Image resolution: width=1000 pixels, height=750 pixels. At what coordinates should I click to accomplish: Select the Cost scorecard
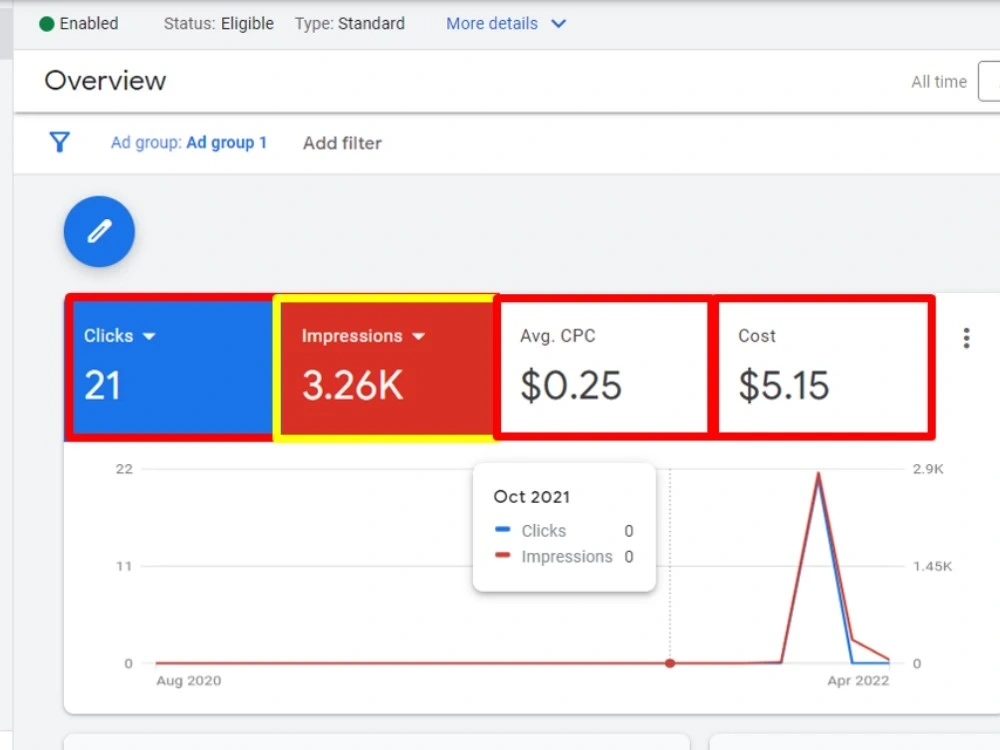[823, 367]
